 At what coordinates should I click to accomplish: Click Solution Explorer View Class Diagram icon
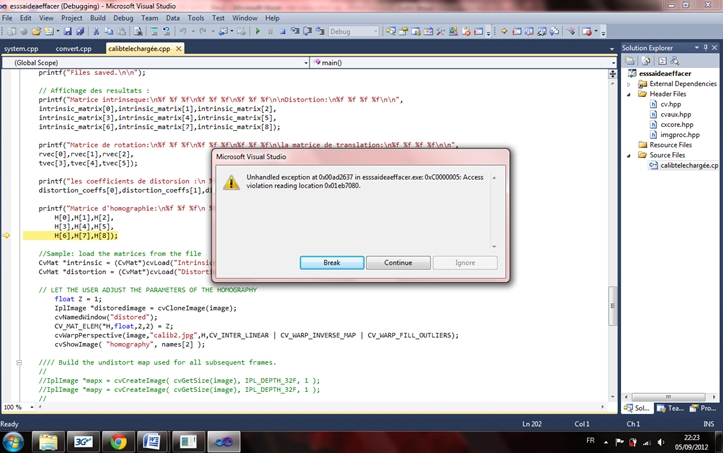675,61
